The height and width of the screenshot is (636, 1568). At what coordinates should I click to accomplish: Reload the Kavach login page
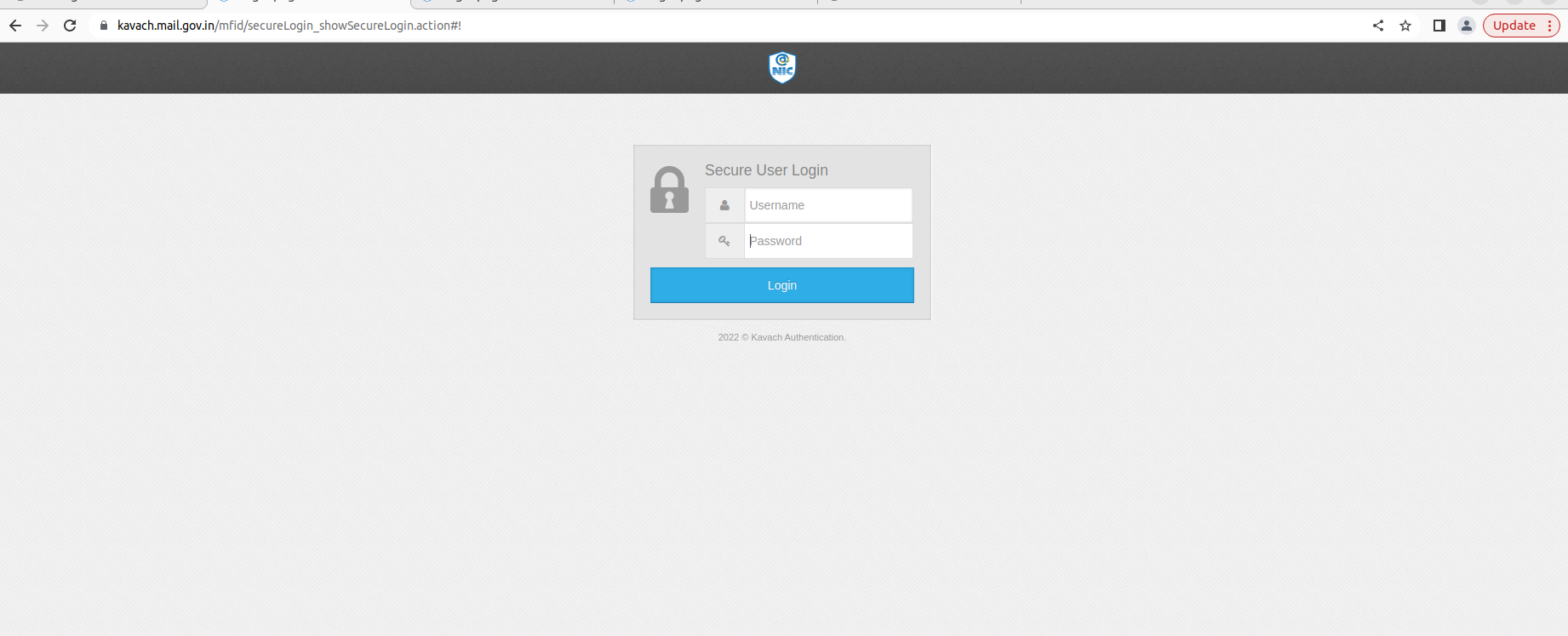click(70, 26)
